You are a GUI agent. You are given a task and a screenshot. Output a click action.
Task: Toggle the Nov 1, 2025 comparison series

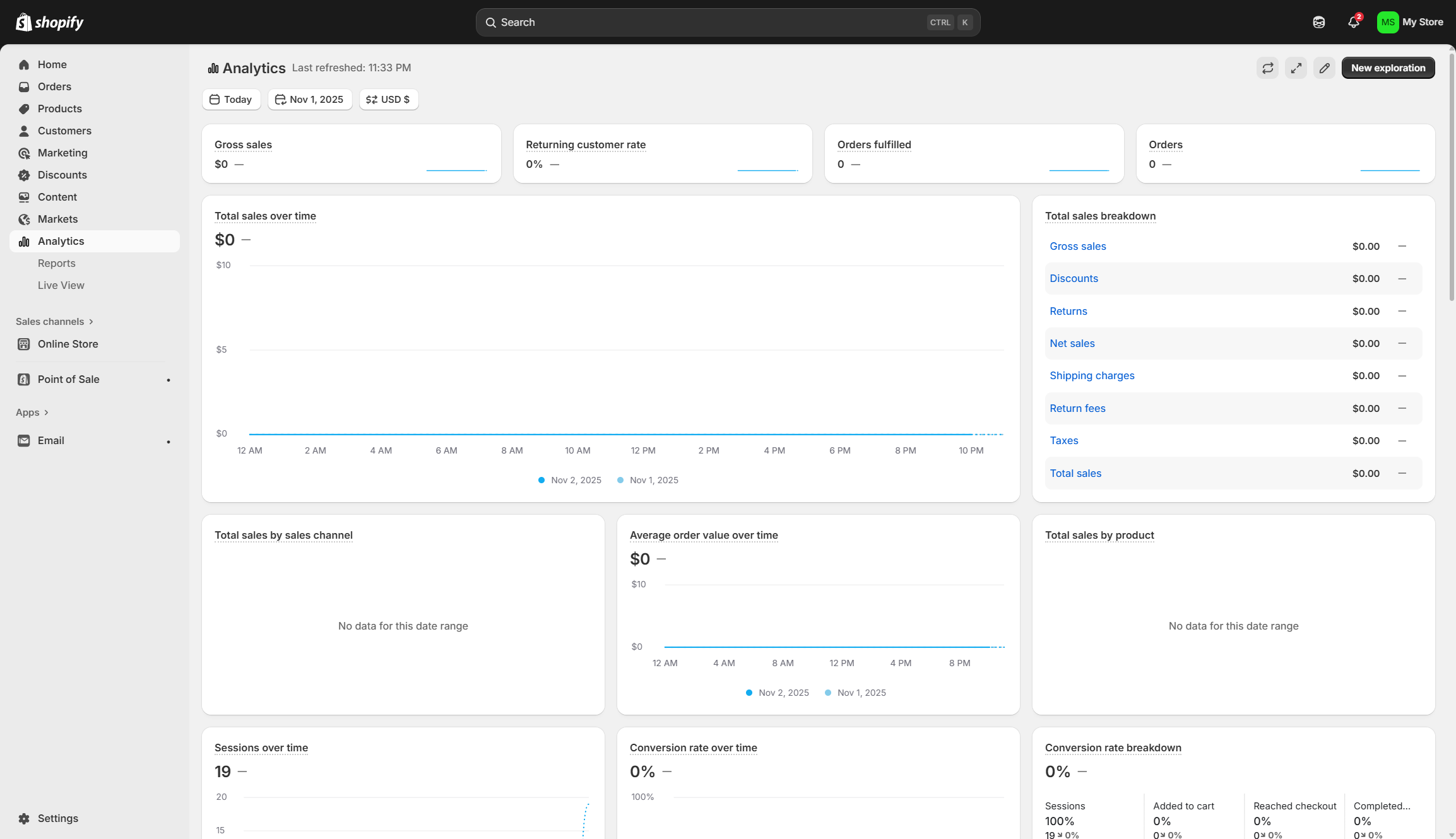647,480
